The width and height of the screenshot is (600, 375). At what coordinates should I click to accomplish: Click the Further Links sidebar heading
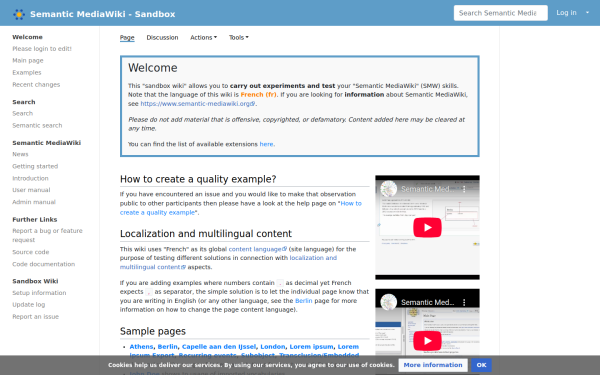(x=34, y=220)
